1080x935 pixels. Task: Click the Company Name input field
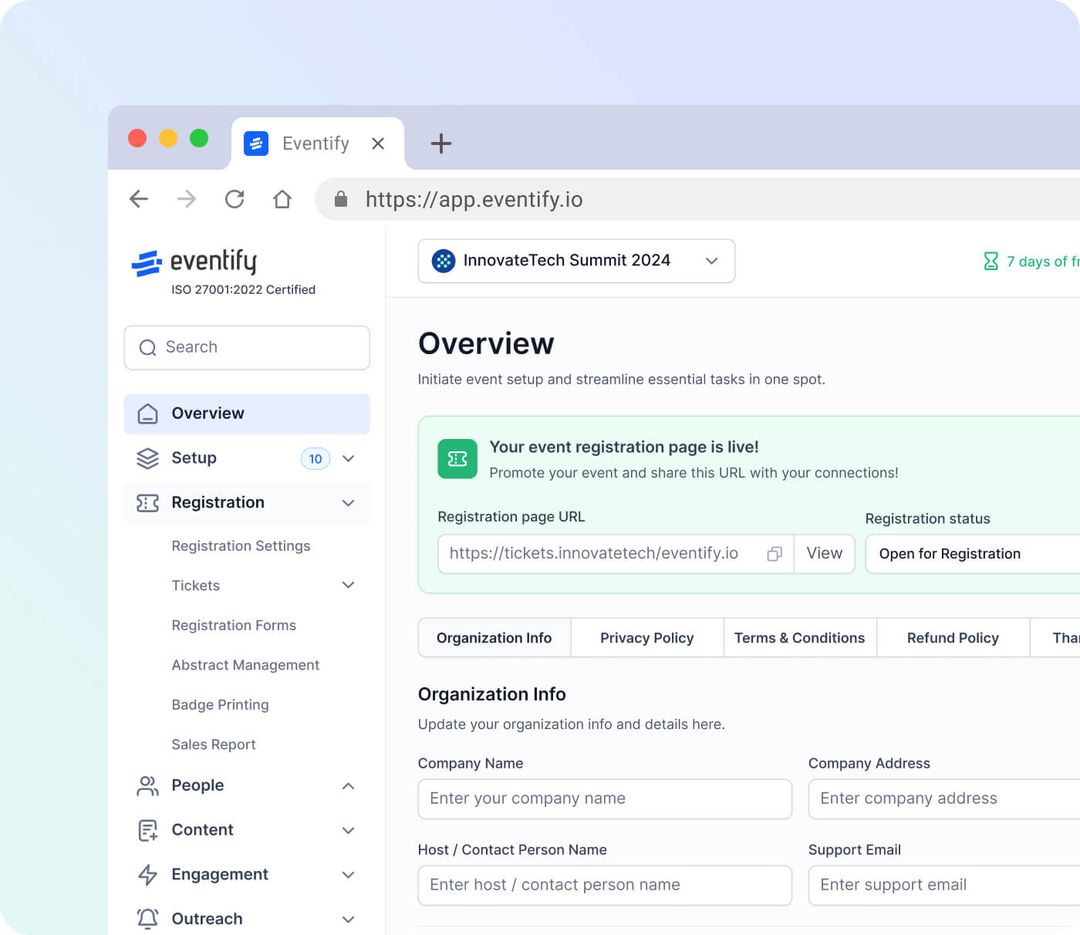[x=604, y=798]
